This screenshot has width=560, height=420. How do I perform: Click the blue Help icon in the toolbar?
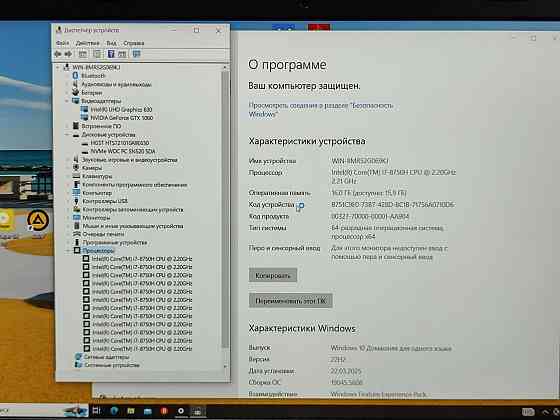click(111, 54)
